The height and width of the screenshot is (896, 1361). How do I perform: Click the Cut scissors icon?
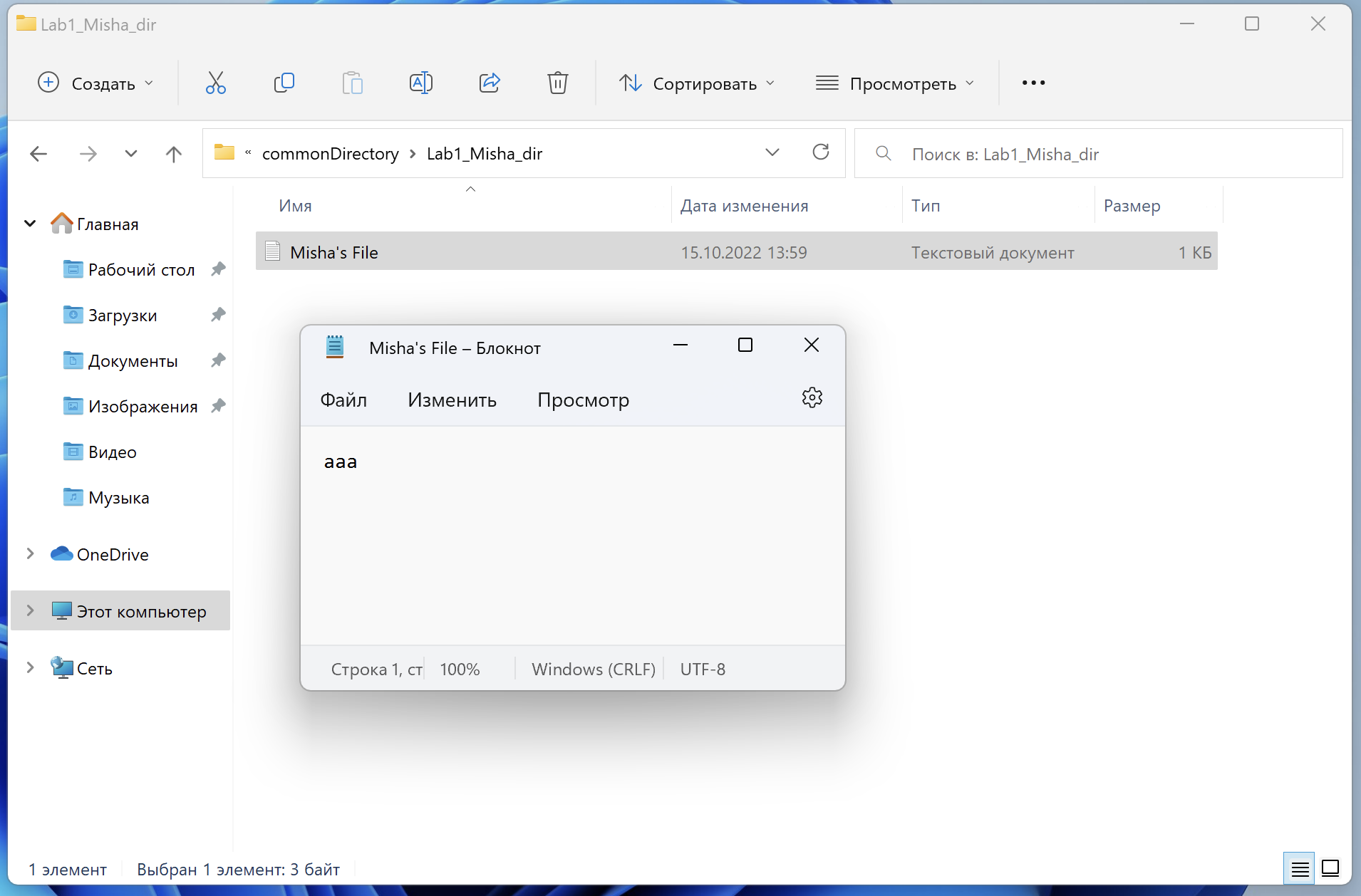(x=215, y=83)
